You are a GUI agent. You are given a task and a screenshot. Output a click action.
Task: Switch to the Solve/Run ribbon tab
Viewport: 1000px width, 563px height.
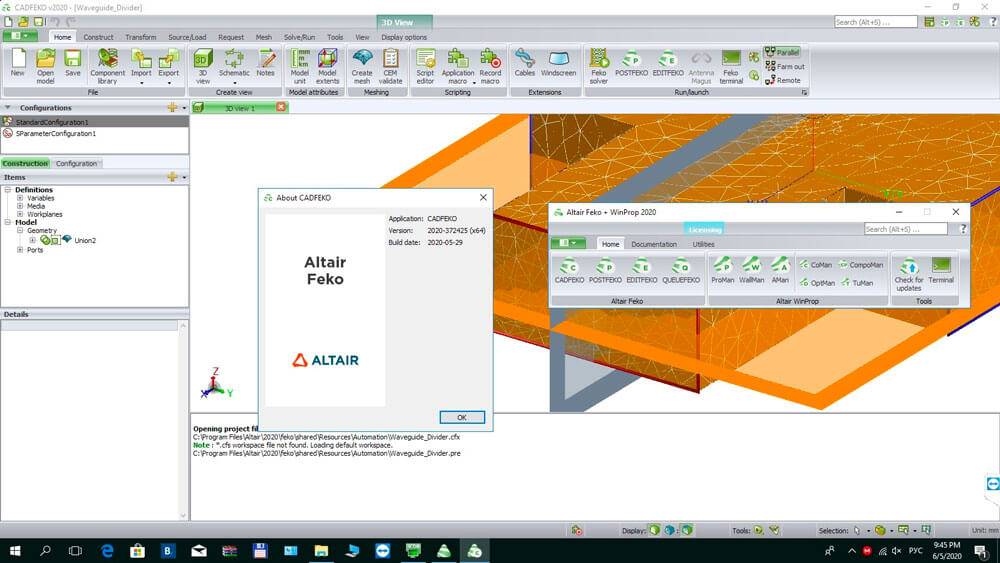(299, 37)
